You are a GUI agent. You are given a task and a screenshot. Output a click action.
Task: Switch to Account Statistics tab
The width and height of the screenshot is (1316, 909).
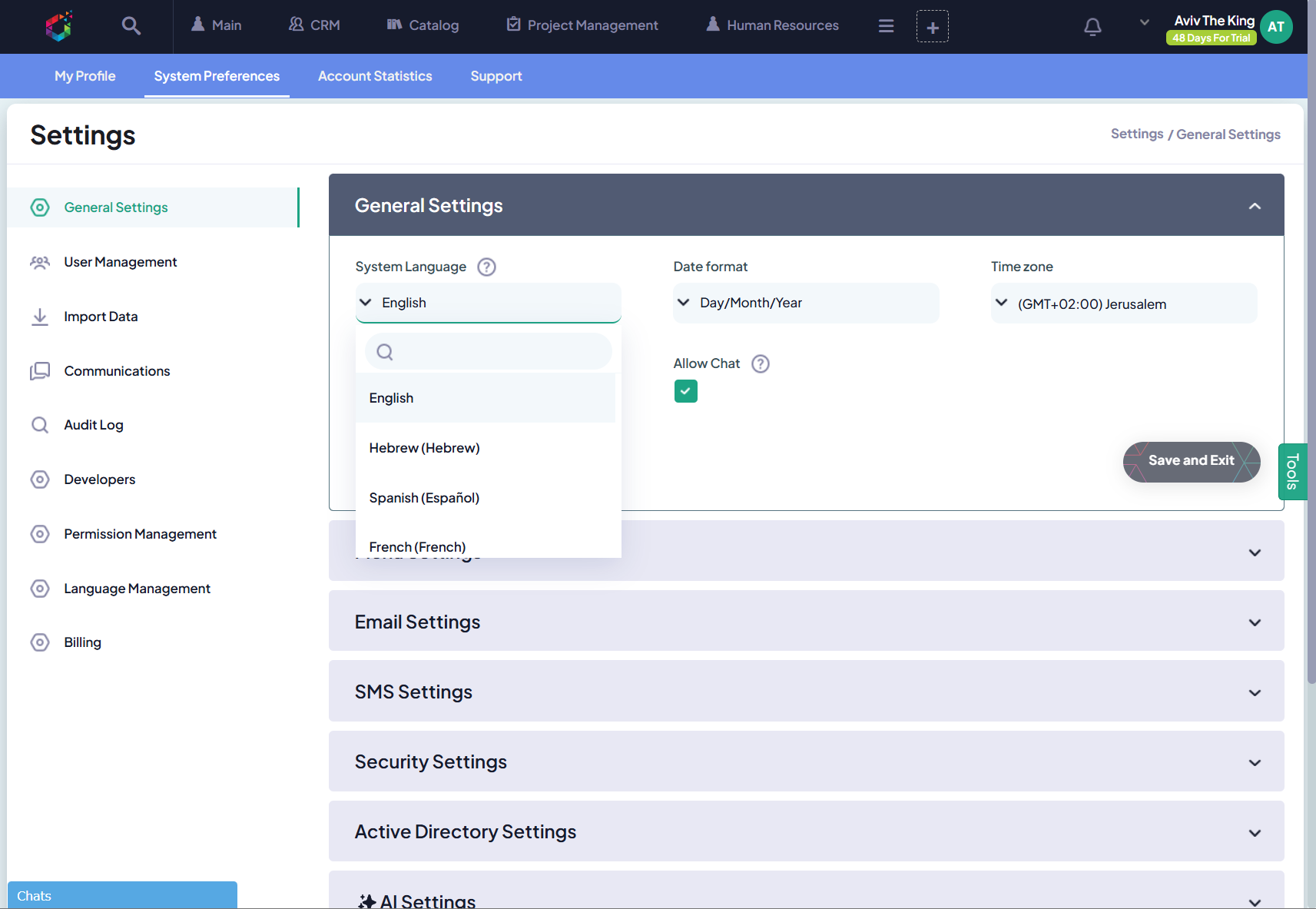375,76
